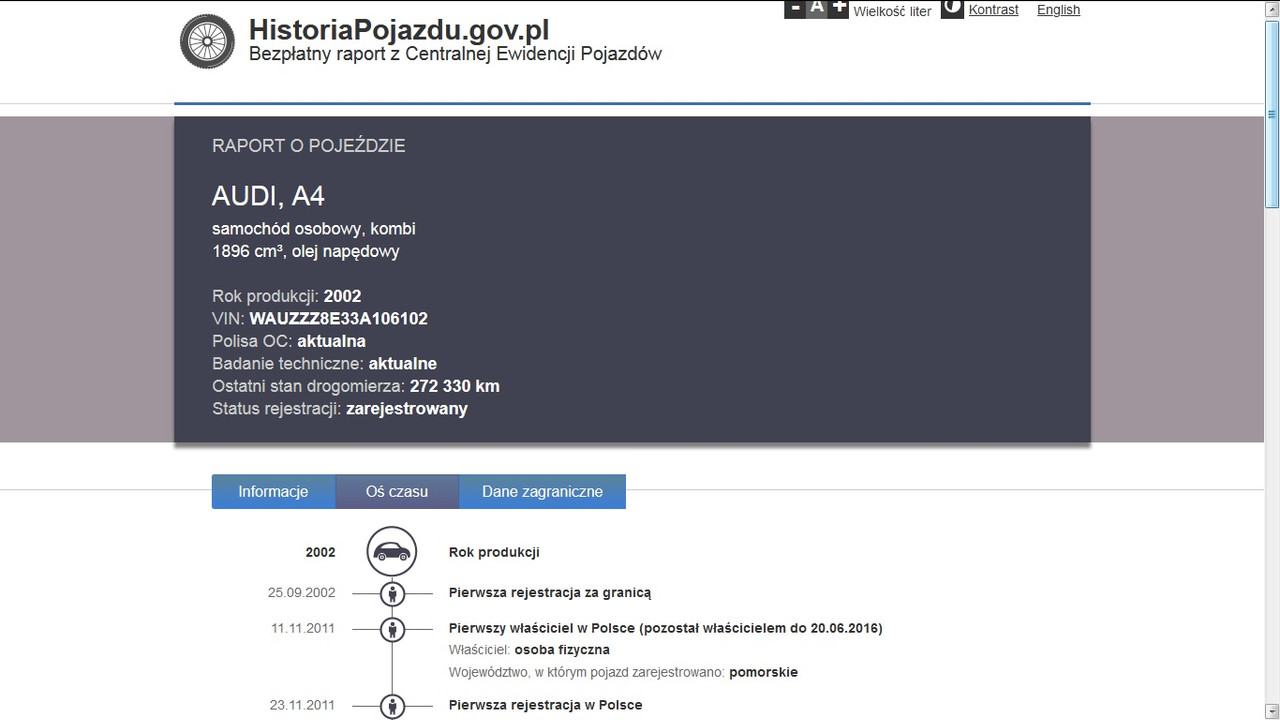The image size is (1280, 720).
Task: Click the AUDI, A4 heading
Action: (x=268, y=196)
